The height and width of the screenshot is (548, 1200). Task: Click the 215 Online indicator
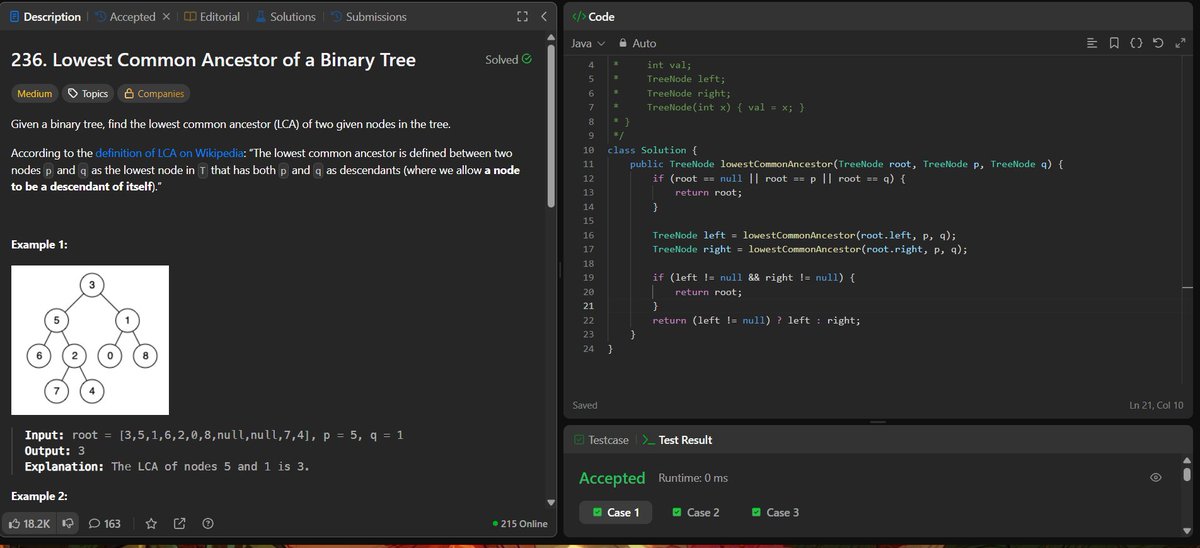pos(520,524)
